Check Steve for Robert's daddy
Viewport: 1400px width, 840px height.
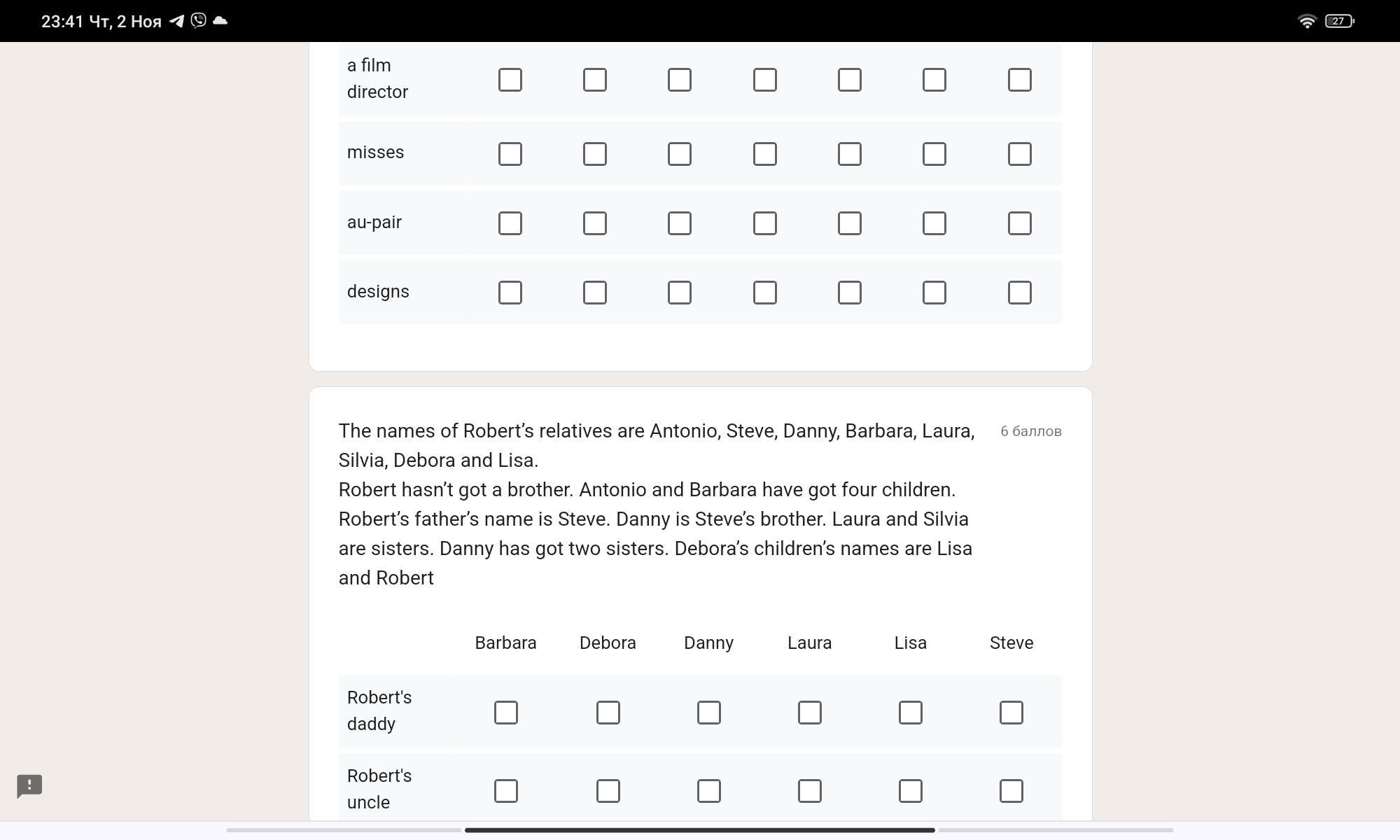[x=1011, y=713]
